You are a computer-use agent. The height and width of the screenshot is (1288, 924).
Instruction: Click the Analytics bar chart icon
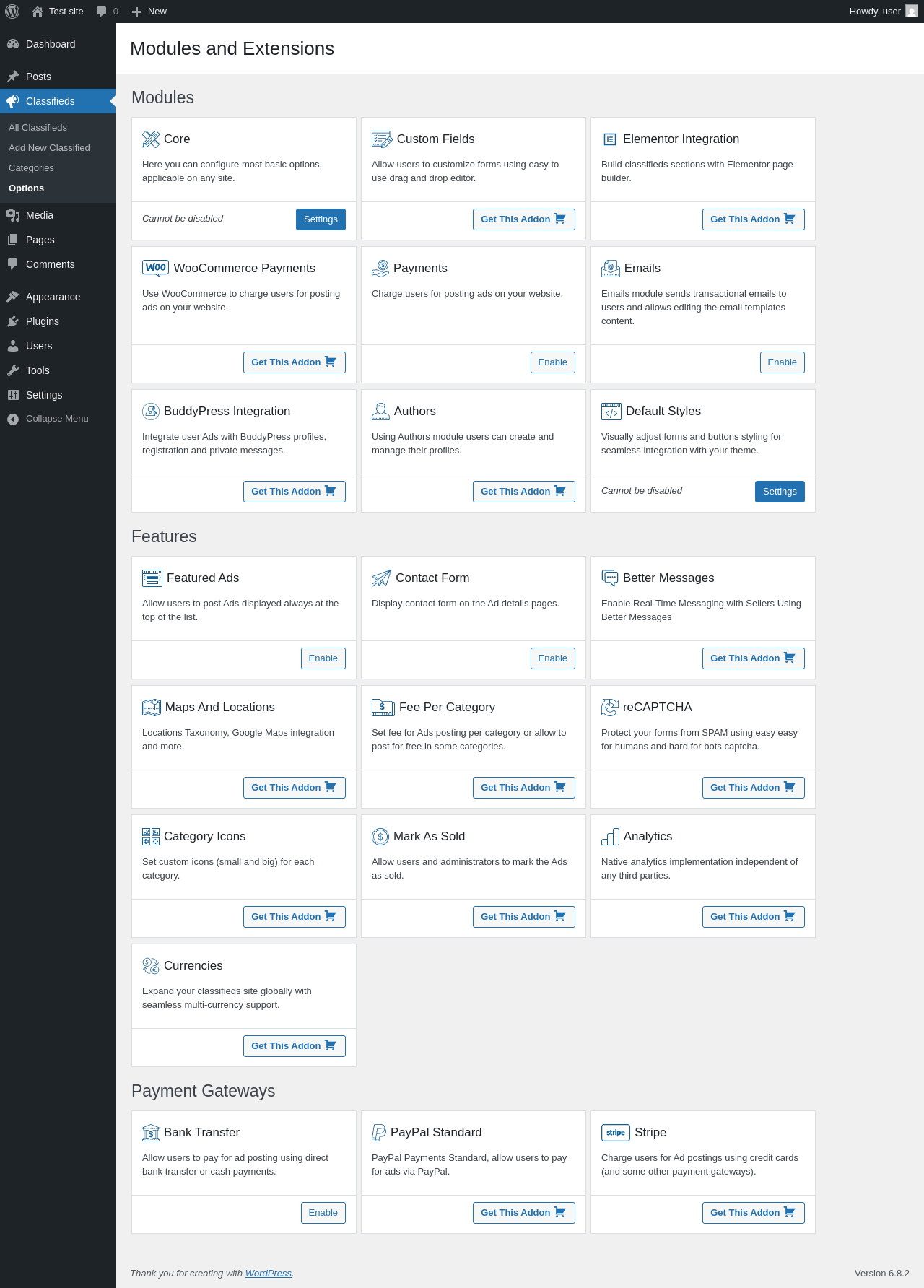click(610, 836)
